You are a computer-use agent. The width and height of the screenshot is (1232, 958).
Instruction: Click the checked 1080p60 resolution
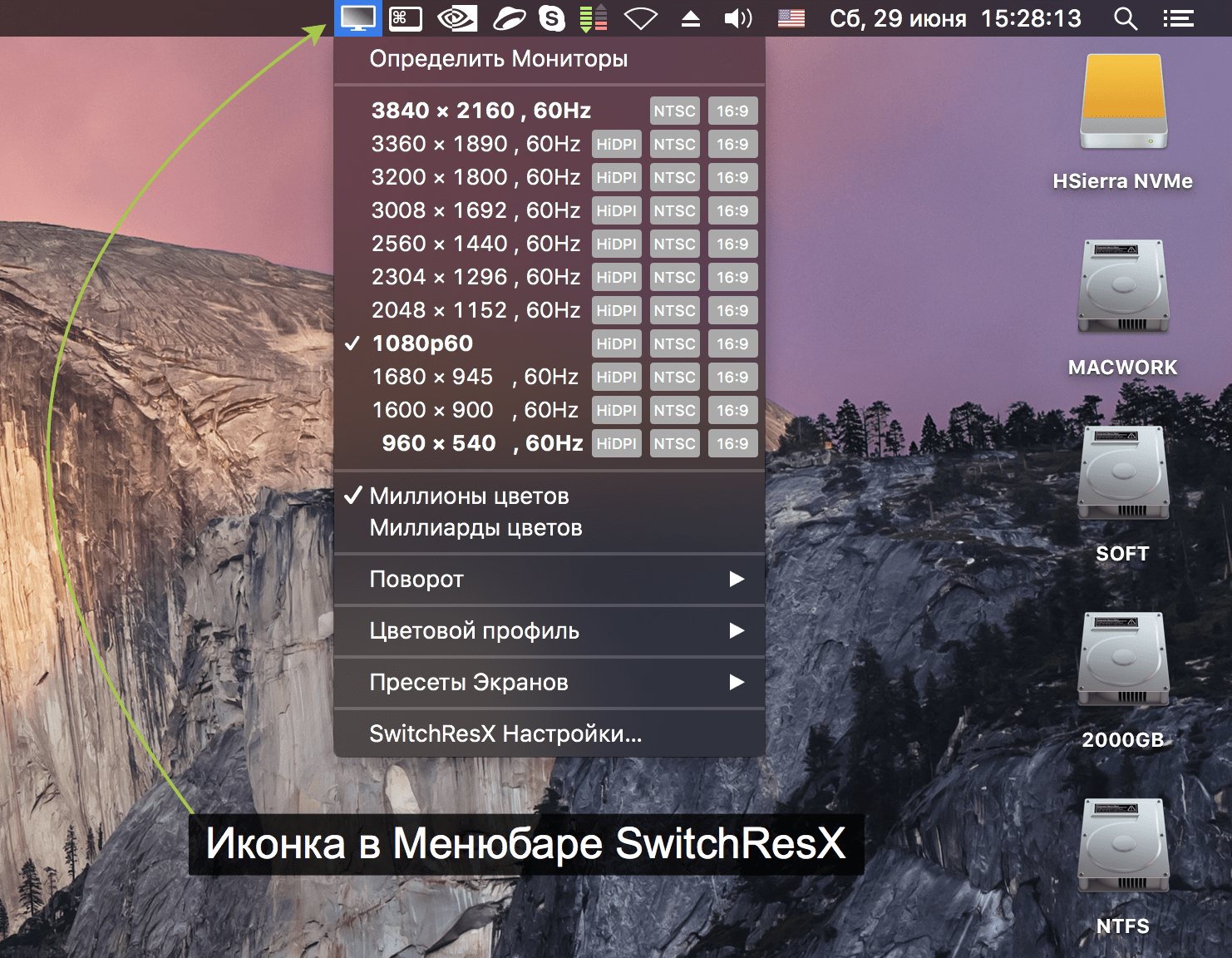coord(549,343)
